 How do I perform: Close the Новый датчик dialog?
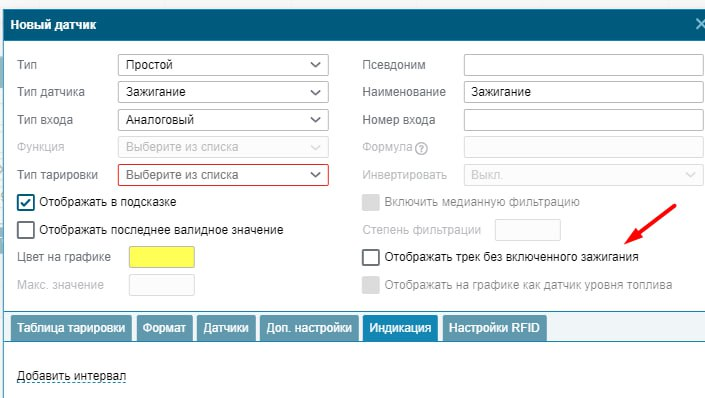[x=700, y=24]
